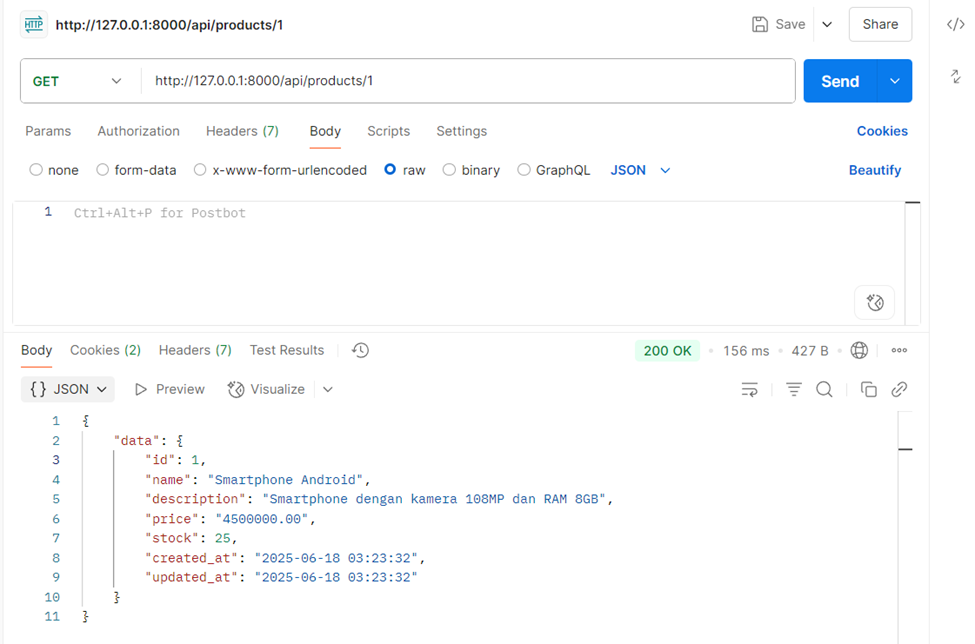Open the GET method dropdown
The image size is (975, 644).
coord(78,81)
